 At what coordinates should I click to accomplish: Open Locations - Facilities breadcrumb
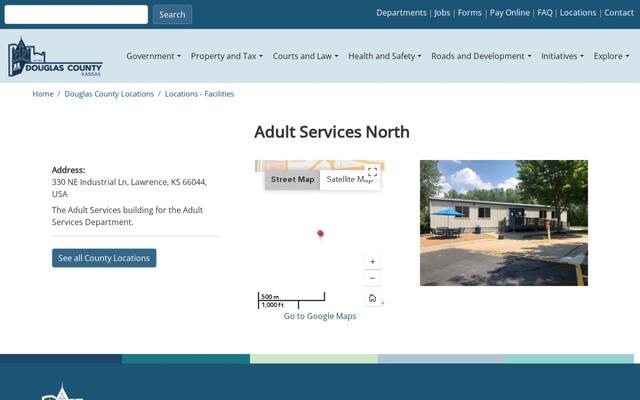pyautogui.click(x=199, y=94)
